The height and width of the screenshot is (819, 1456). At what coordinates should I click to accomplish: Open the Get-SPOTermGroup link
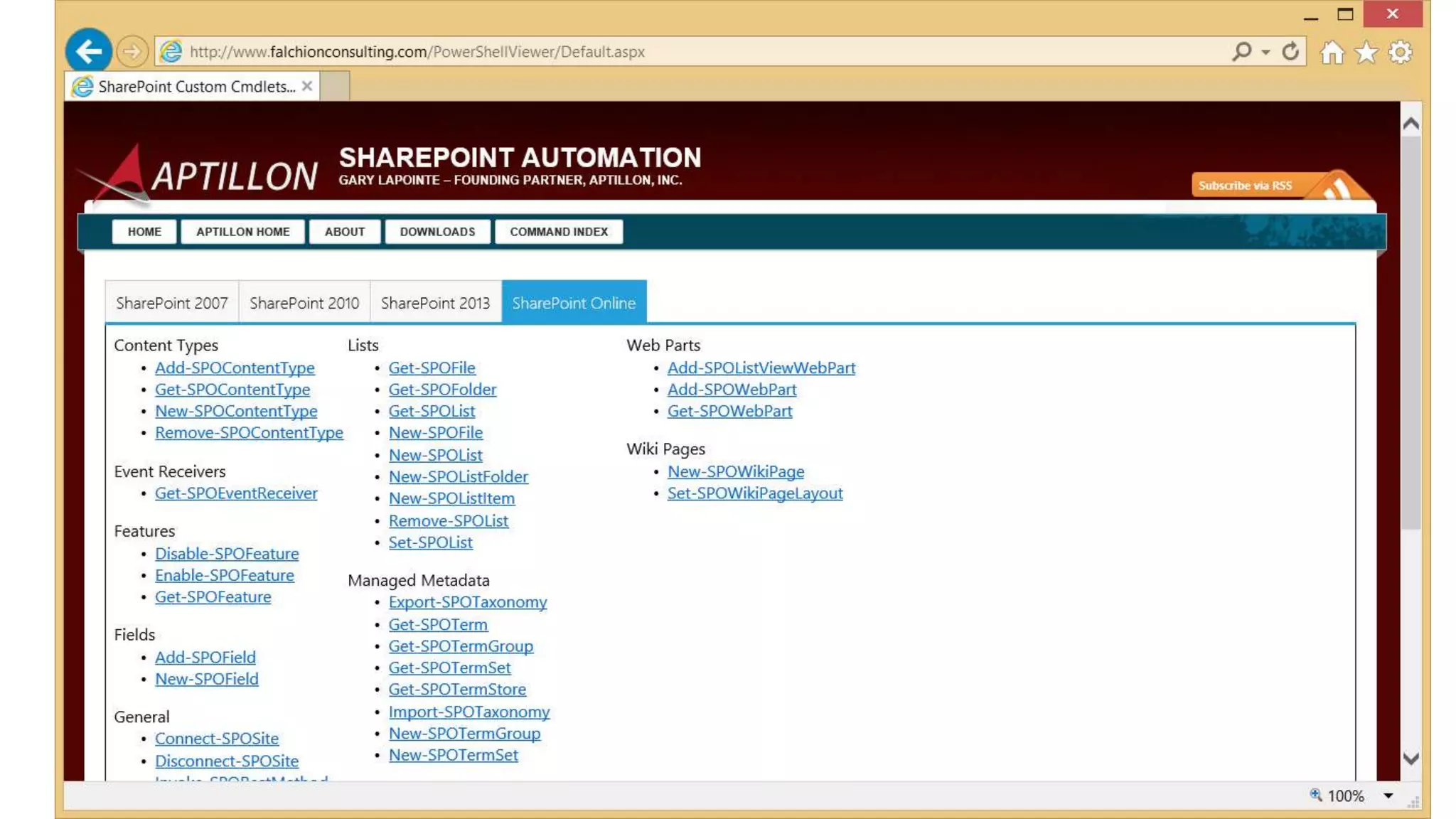click(461, 646)
